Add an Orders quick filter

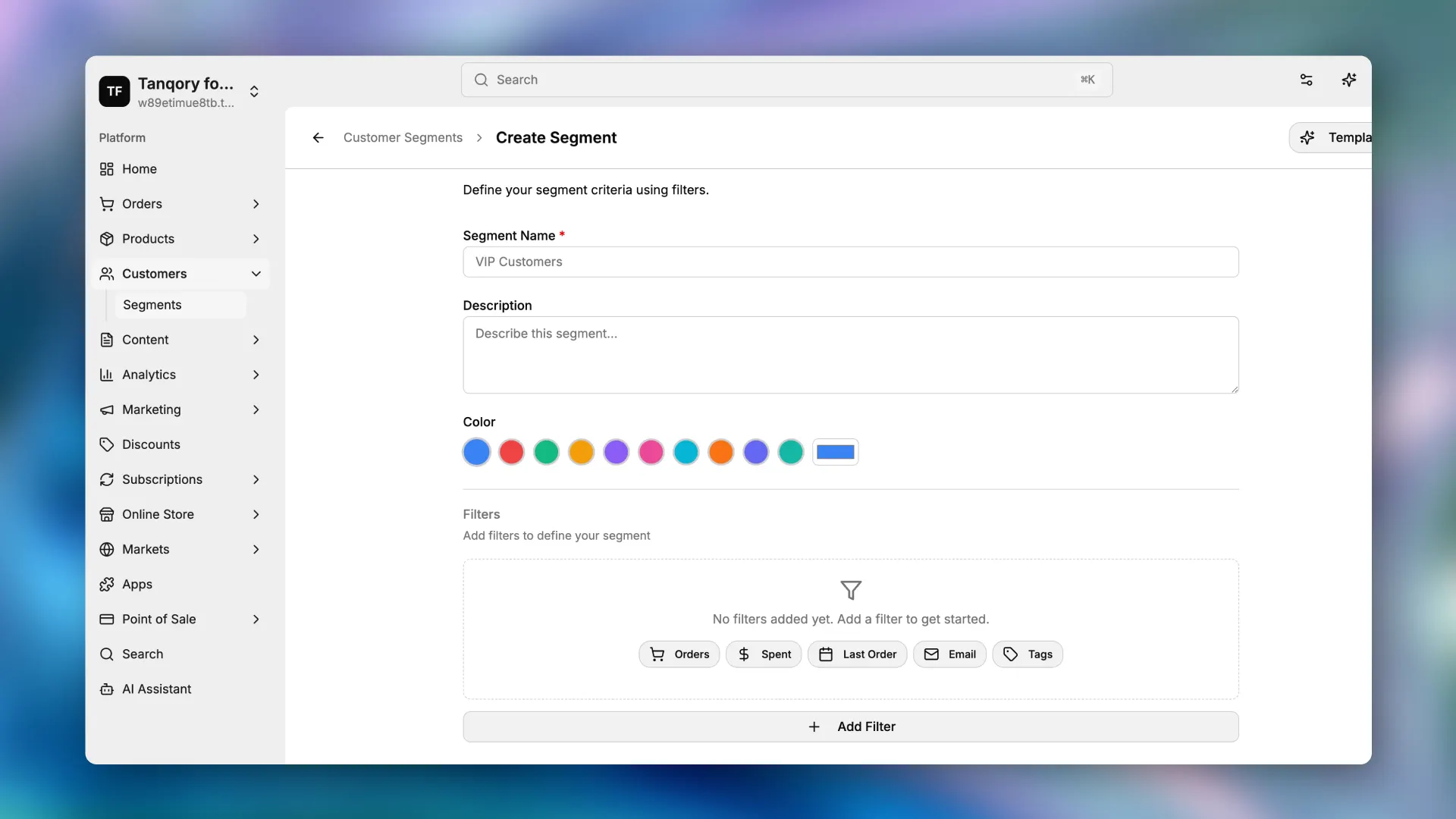[x=679, y=654]
